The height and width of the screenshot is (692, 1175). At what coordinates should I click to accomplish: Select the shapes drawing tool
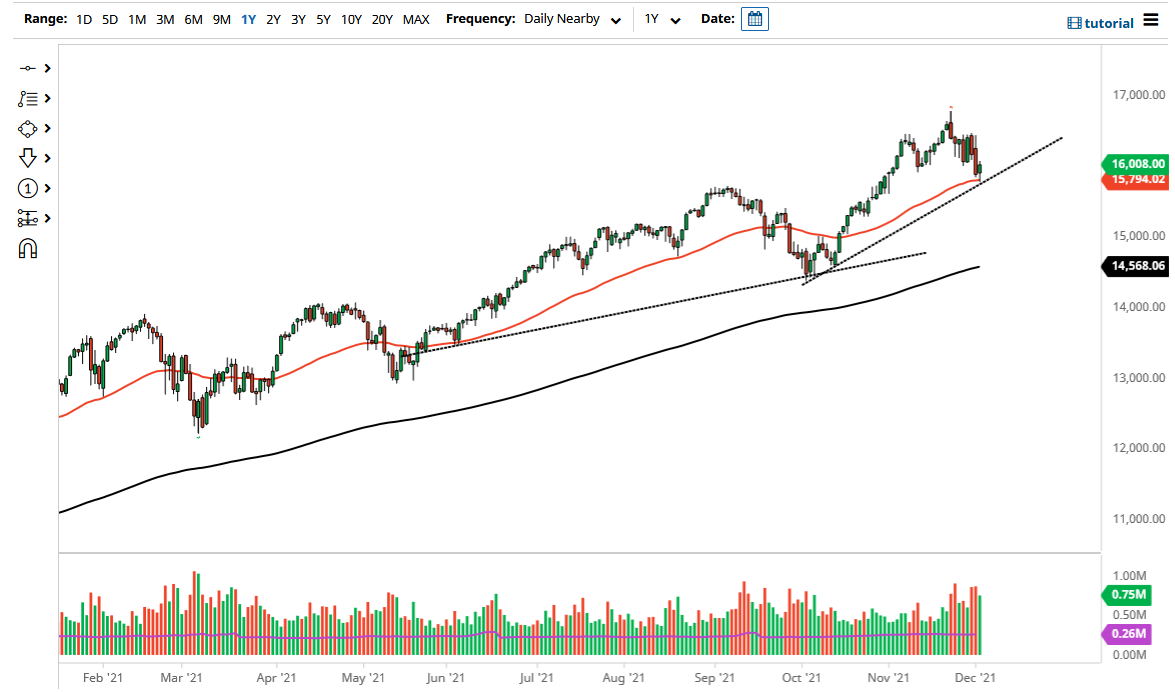coord(28,128)
